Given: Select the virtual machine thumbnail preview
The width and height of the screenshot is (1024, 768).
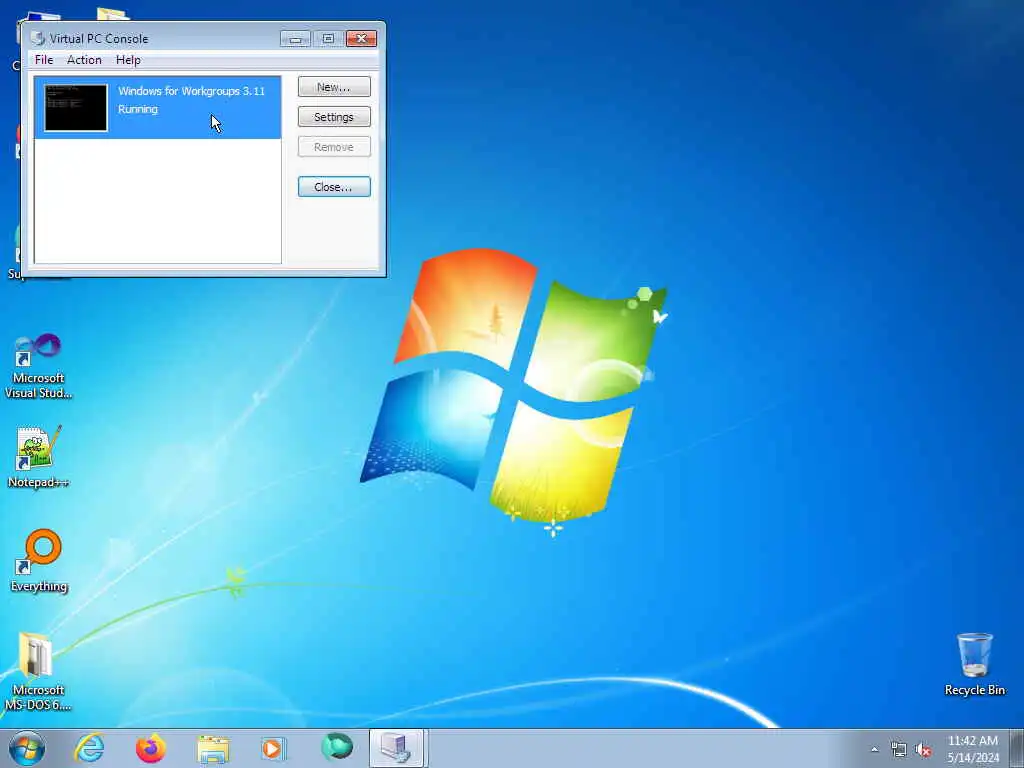Looking at the screenshot, I should point(76,108).
